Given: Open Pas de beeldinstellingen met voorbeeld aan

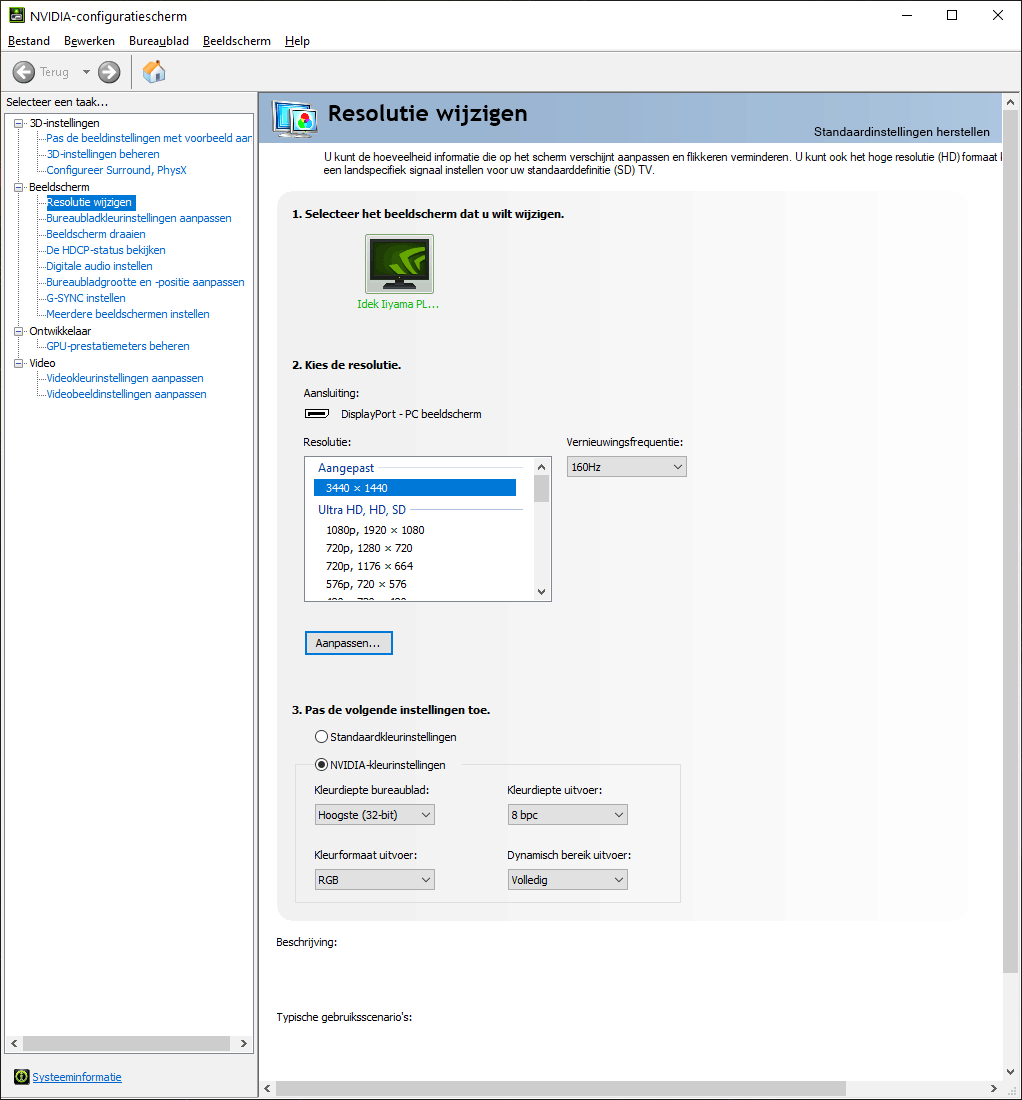Looking at the screenshot, I should [x=149, y=138].
